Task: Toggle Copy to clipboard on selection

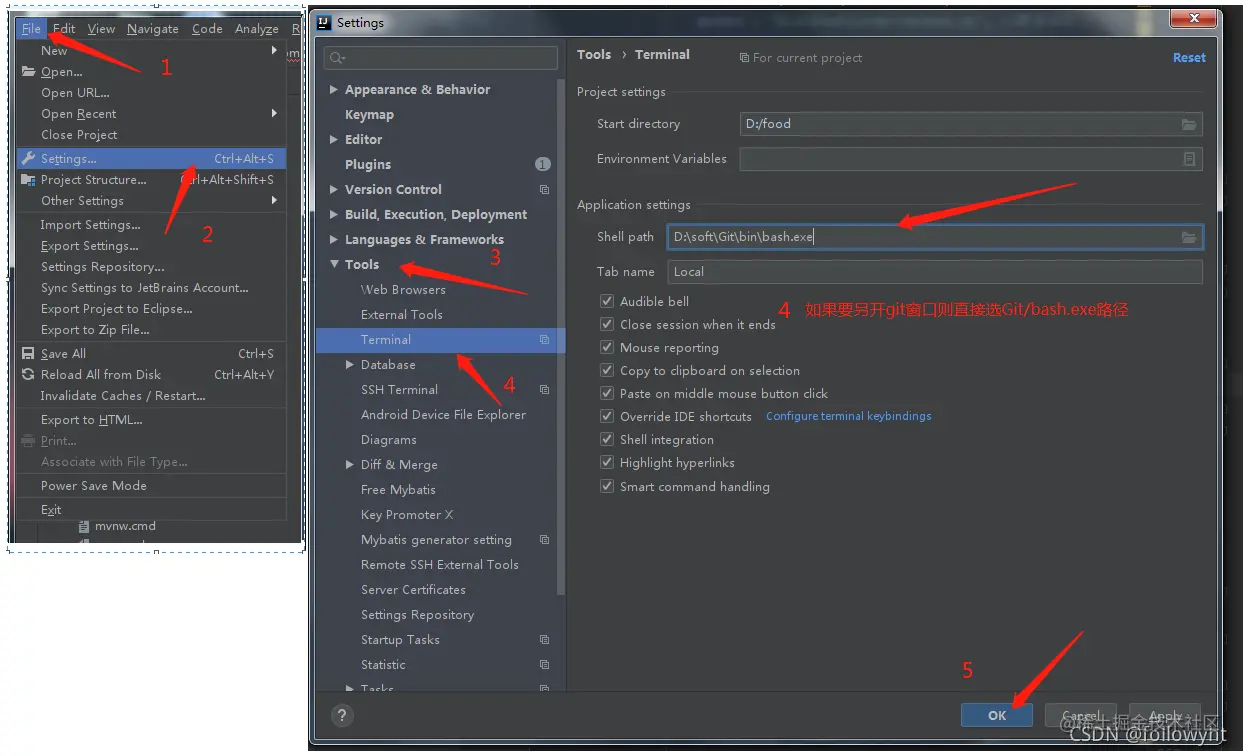Action: point(606,370)
